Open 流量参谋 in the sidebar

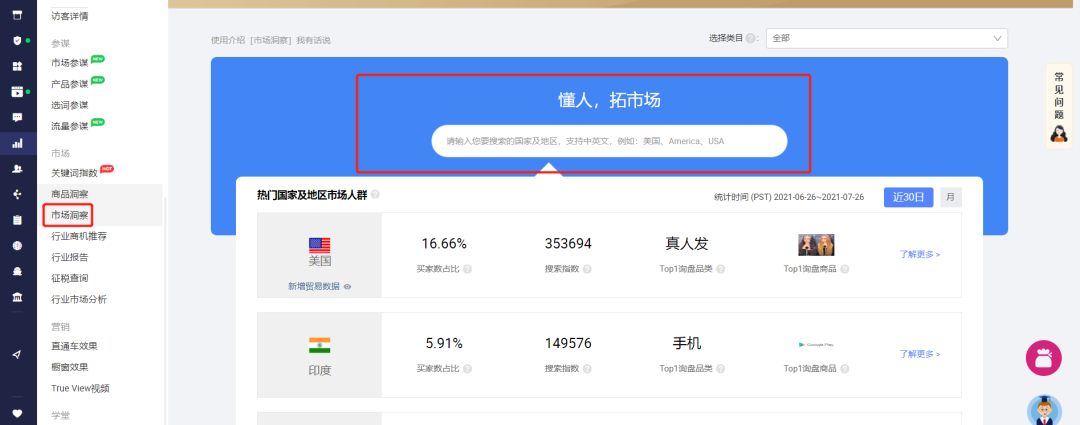(x=70, y=127)
